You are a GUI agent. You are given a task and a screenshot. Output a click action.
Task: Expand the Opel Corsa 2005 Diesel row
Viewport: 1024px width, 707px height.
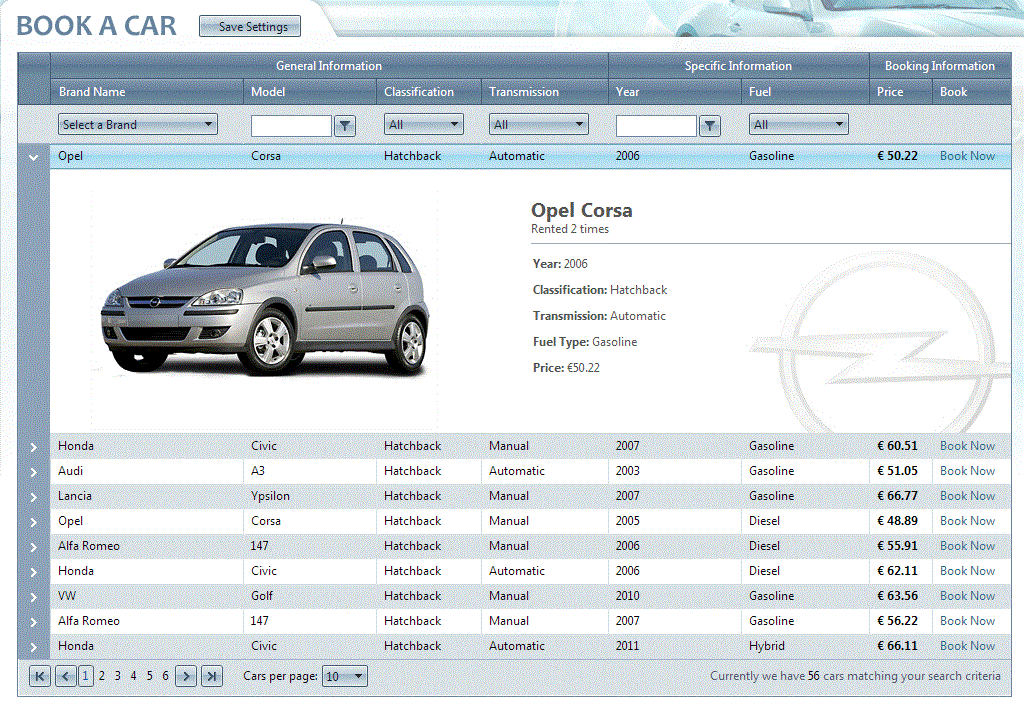click(34, 522)
